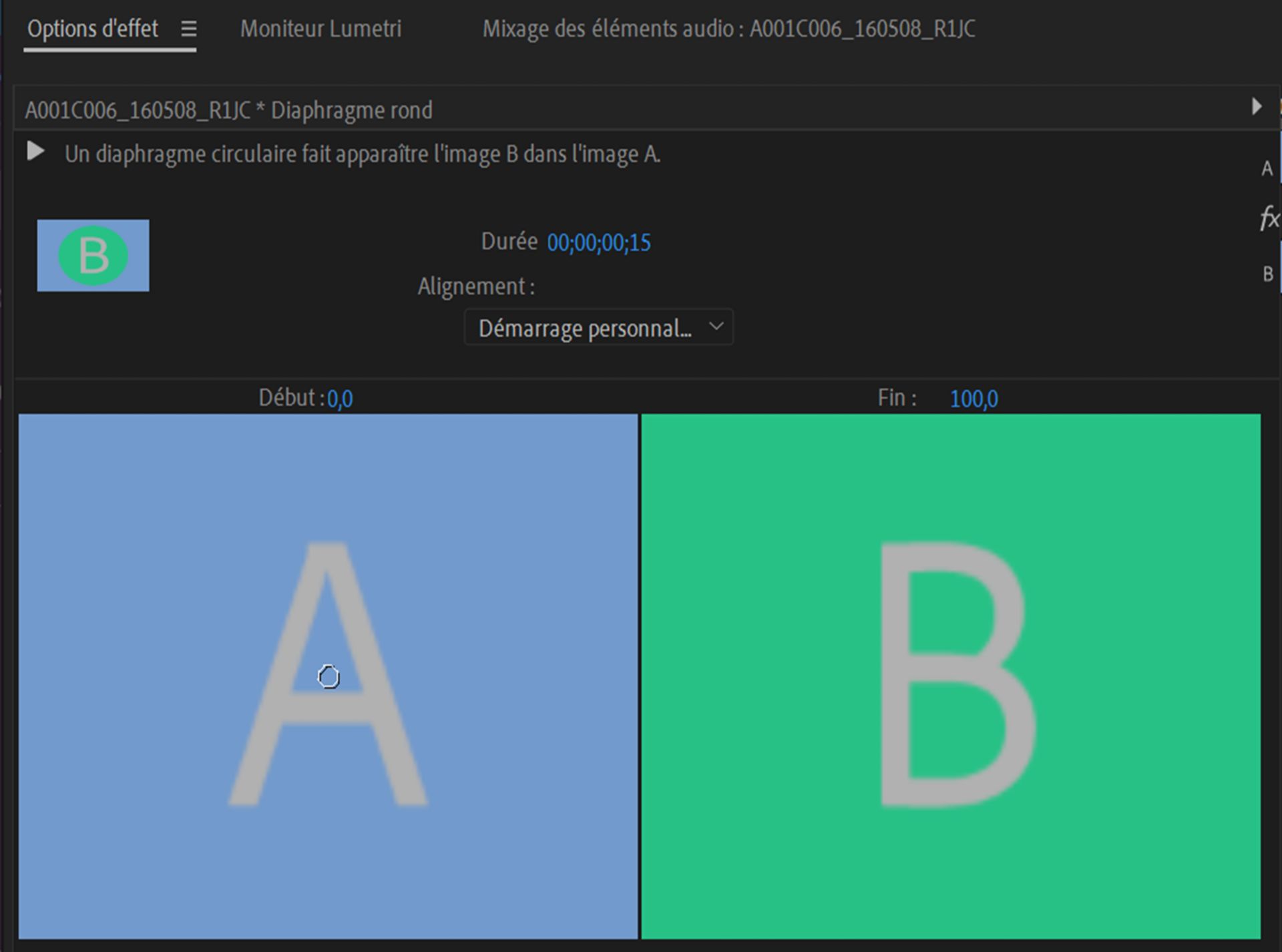Click the transition description text line
The height and width of the screenshot is (952, 1282).
click(363, 154)
